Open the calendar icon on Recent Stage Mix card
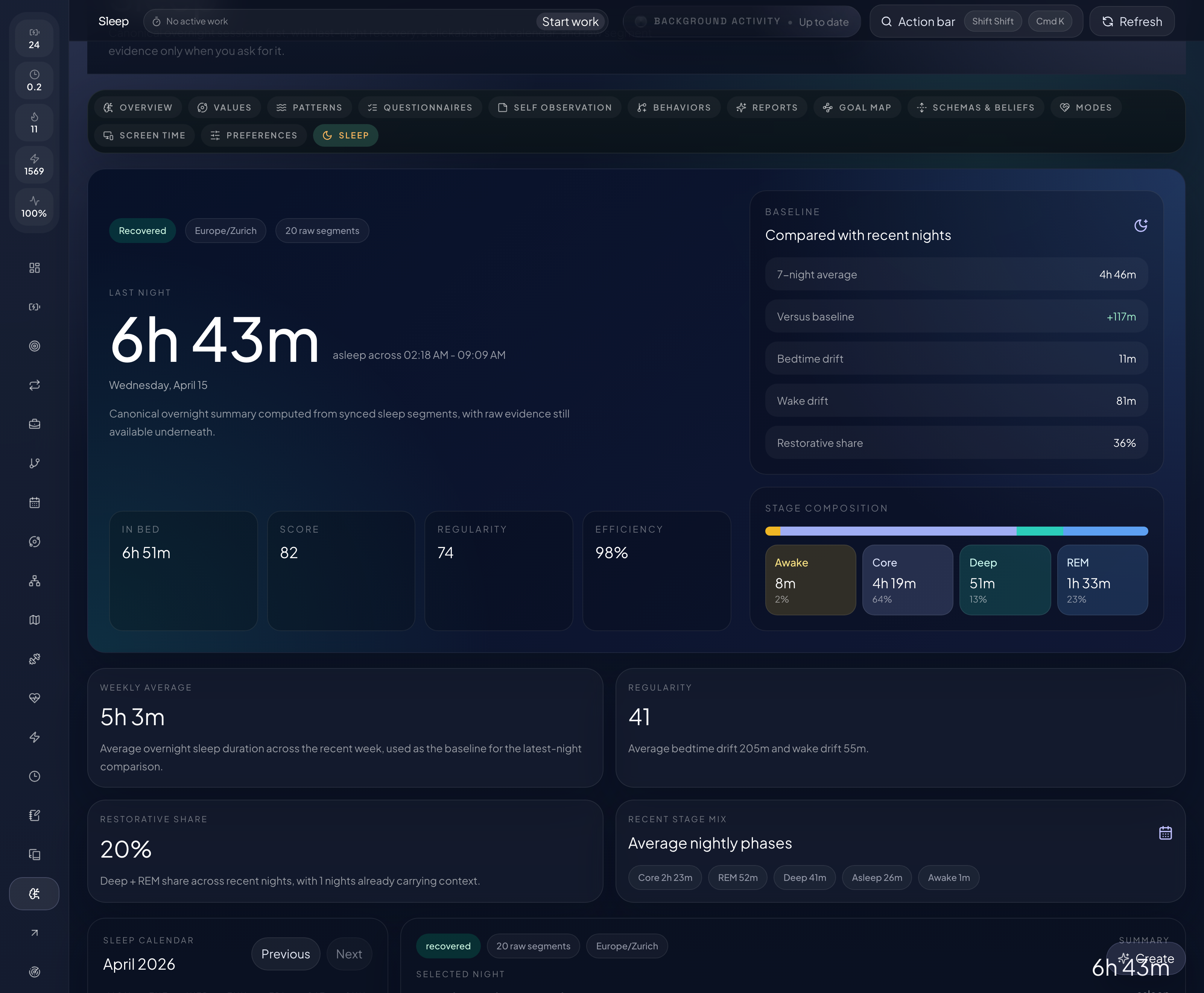This screenshot has height=993, width=1204. pyautogui.click(x=1166, y=834)
